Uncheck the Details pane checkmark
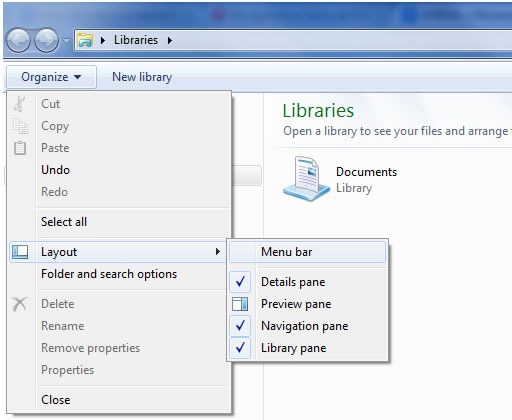 pyautogui.click(x=240, y=282)
